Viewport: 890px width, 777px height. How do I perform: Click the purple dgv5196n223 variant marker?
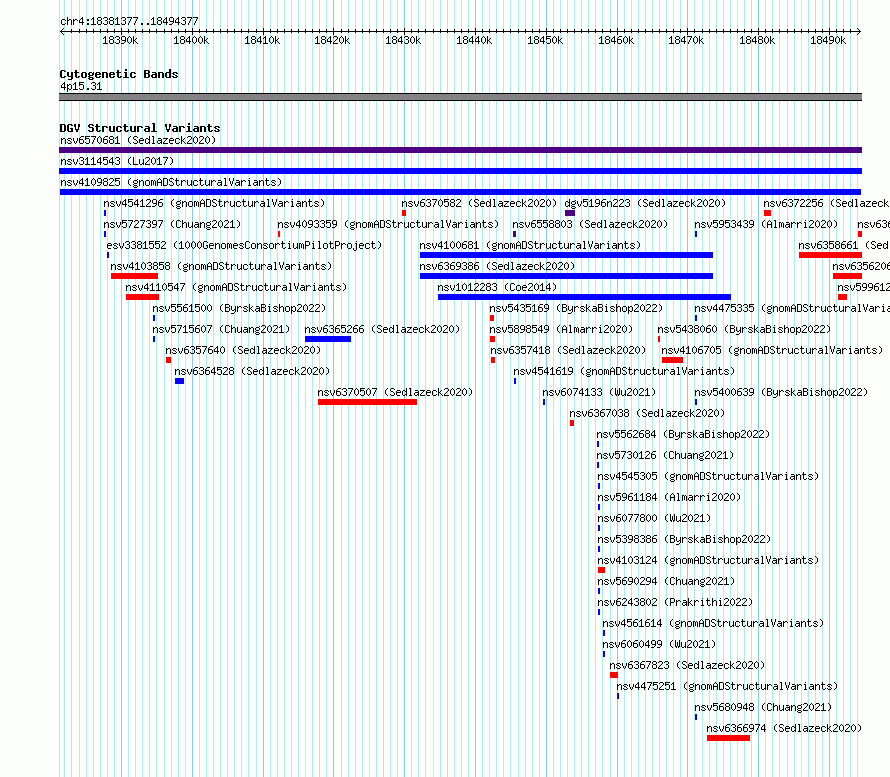[570, 213]
